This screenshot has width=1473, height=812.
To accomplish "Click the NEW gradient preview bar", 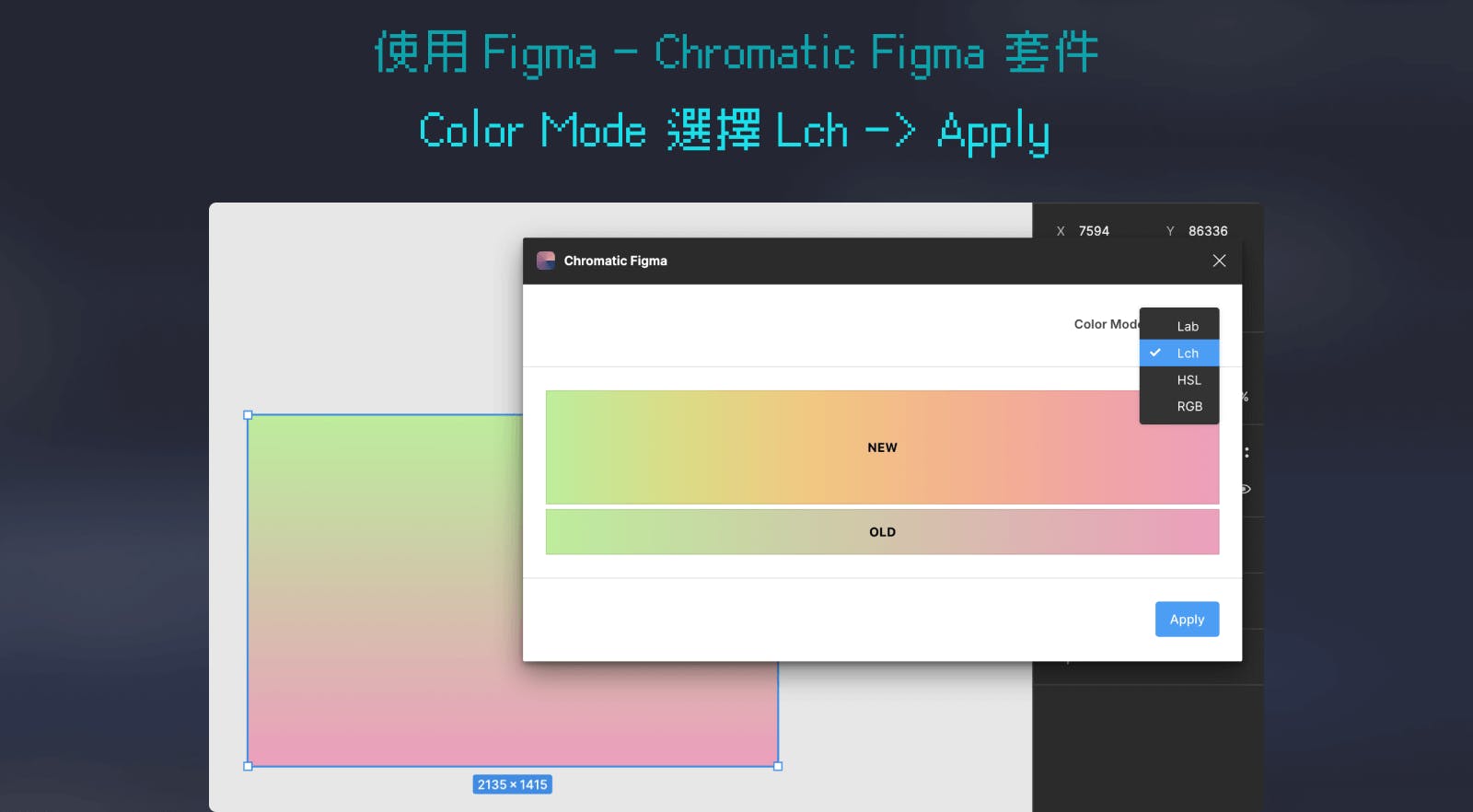I will 882,447.
